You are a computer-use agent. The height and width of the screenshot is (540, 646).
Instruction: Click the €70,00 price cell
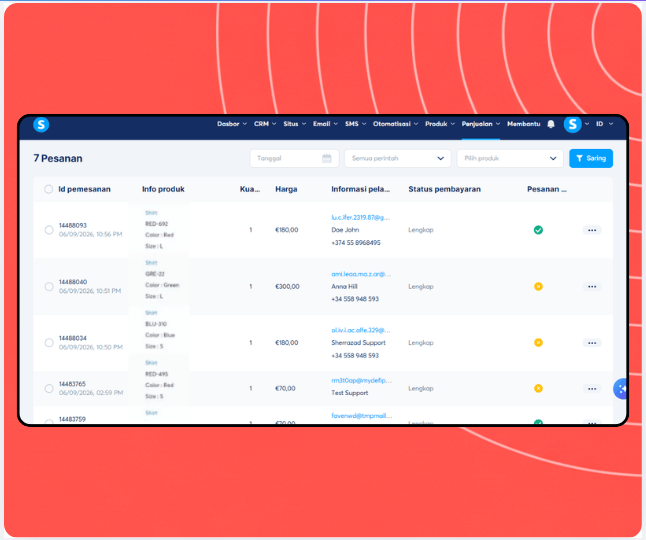tap(286, 388)
